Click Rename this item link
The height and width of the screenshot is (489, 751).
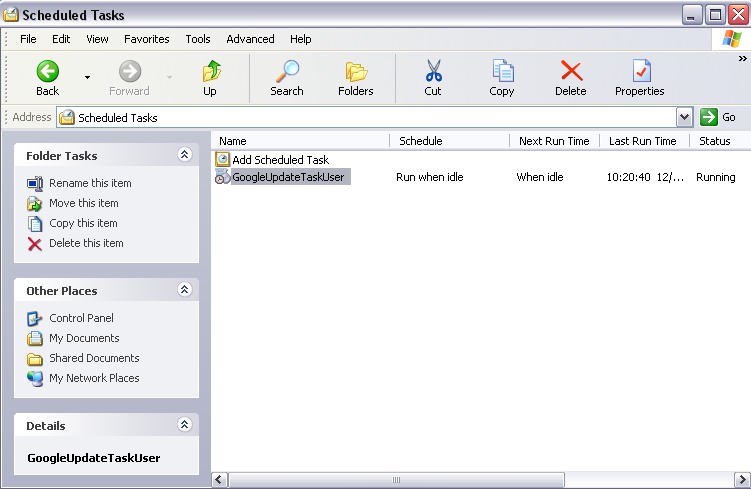point(90,183)
